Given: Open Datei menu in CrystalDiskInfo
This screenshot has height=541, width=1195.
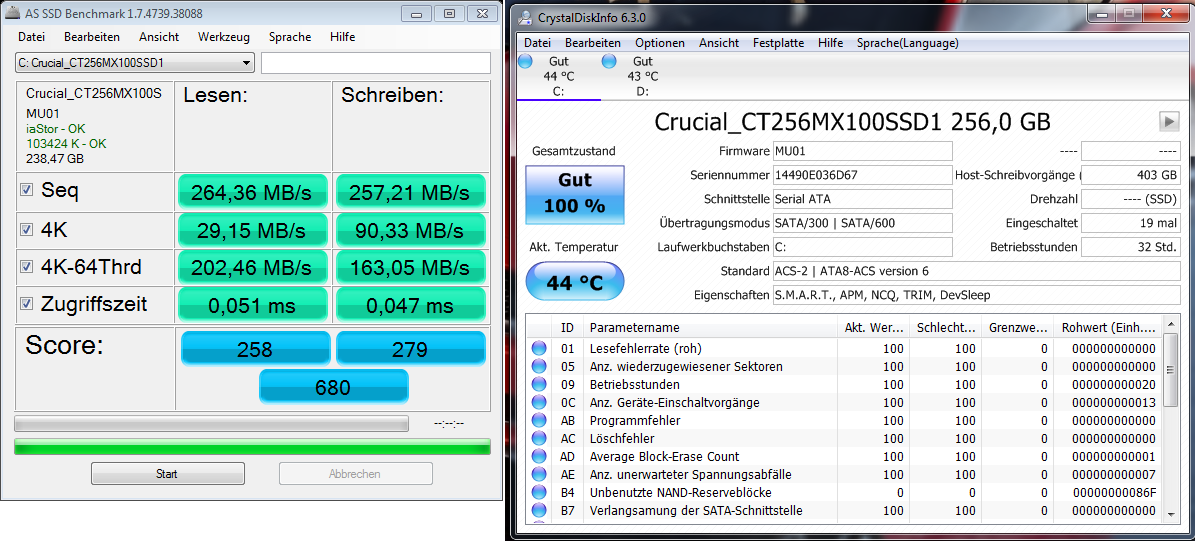Looking at the screenshot, I should (x=537, y=43).
